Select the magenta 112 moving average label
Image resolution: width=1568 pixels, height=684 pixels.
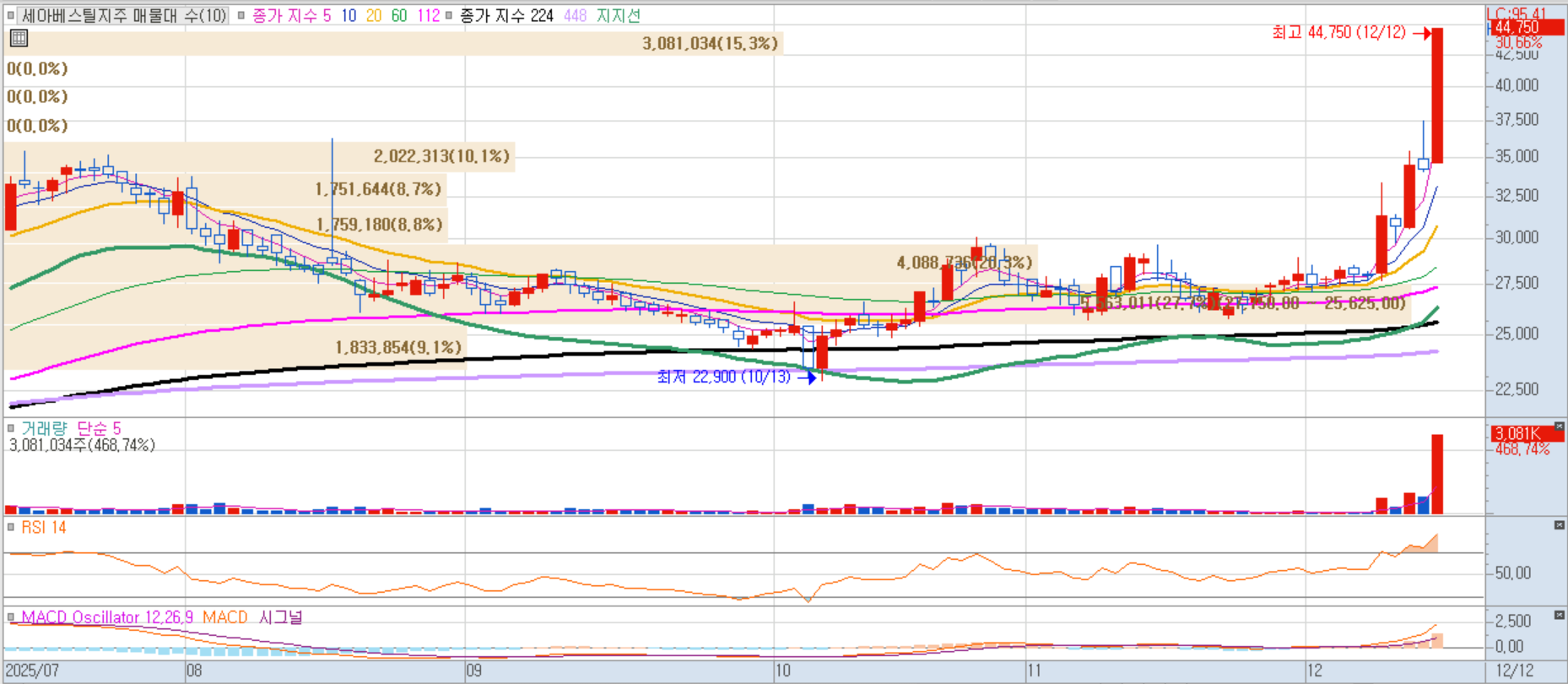pyautogui.click(x=428, y=15)
